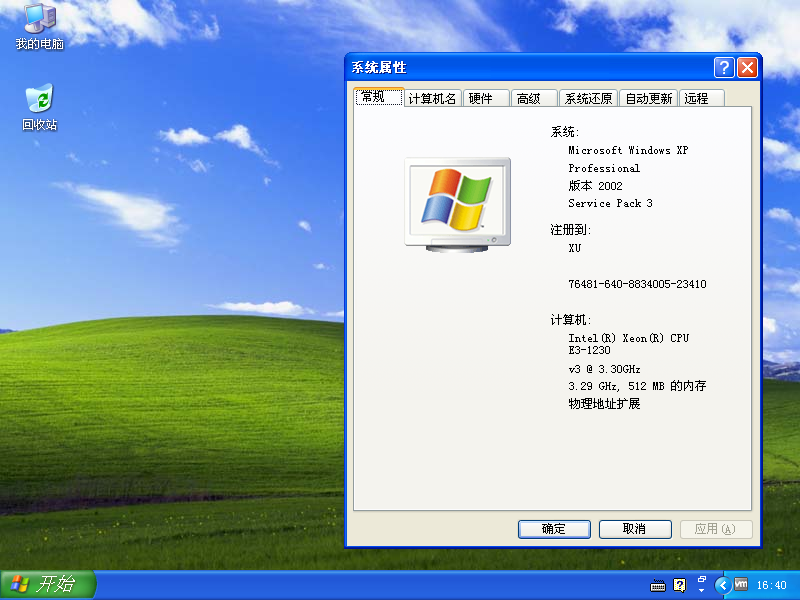Click the product ID 76481-640-8834005-23410
Image resolution: width=800 pixels, height=600 pixels.
coord(637,284)
